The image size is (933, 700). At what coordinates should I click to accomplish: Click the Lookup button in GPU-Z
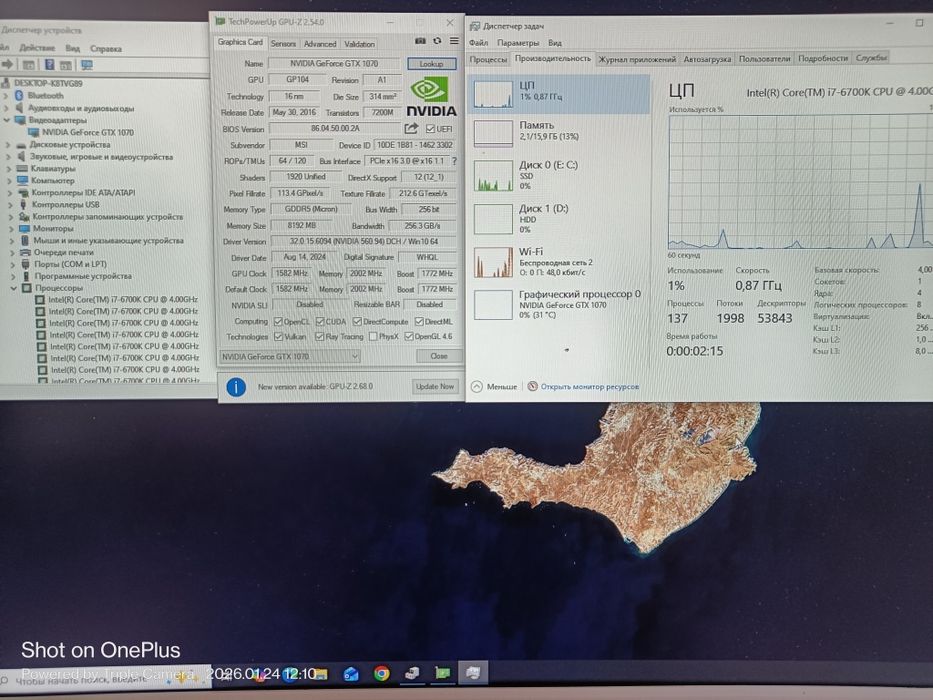[431, 64]
